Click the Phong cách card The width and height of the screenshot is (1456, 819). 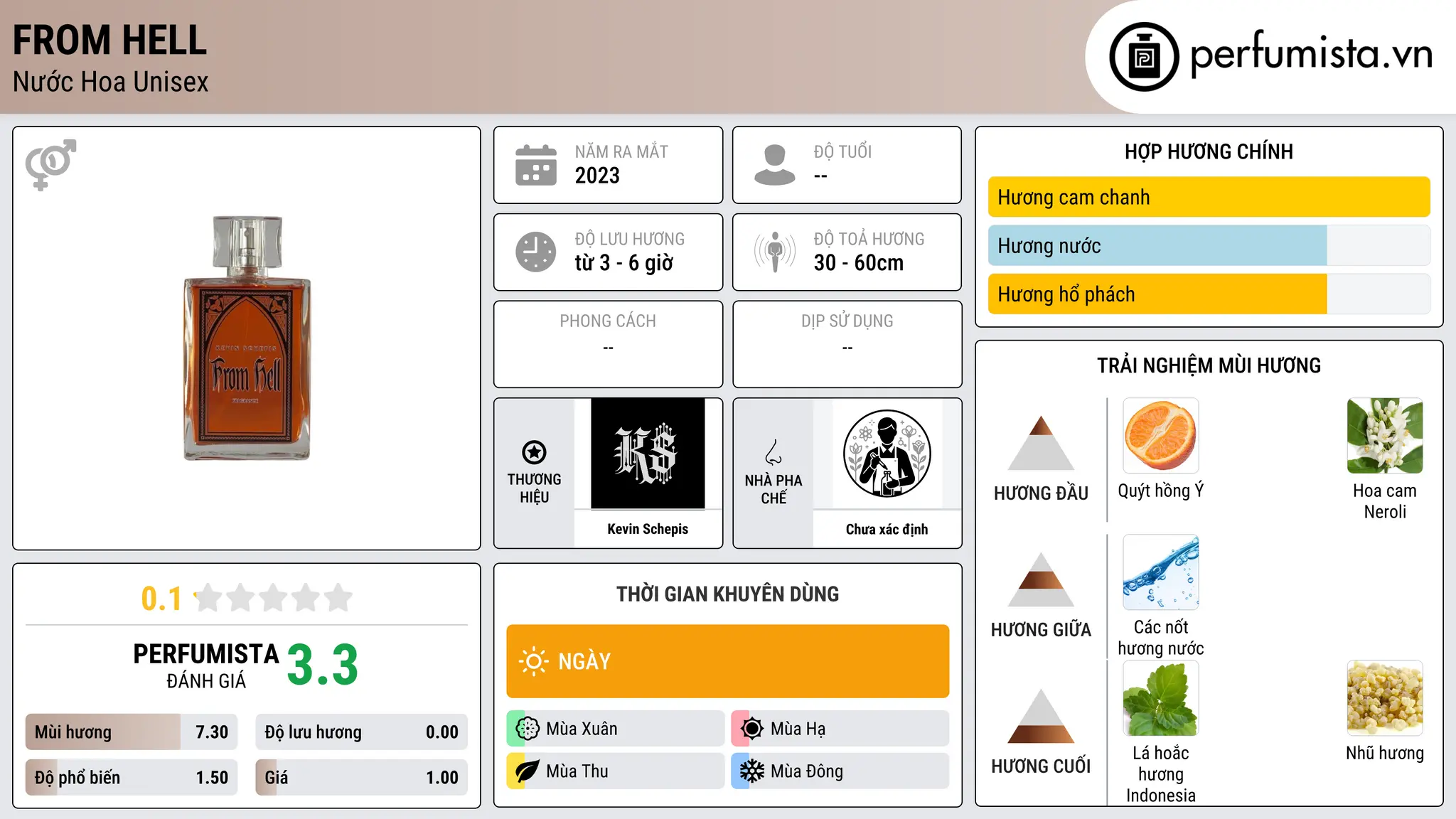(x=608, y=344)
